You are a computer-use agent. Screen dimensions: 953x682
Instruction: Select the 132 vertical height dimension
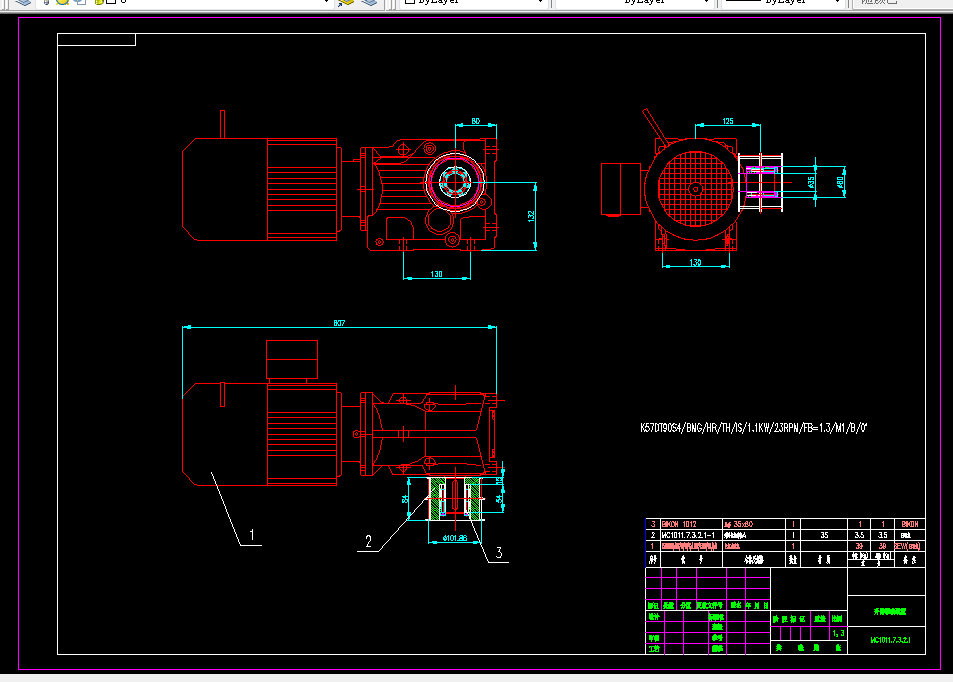[531, 216]
